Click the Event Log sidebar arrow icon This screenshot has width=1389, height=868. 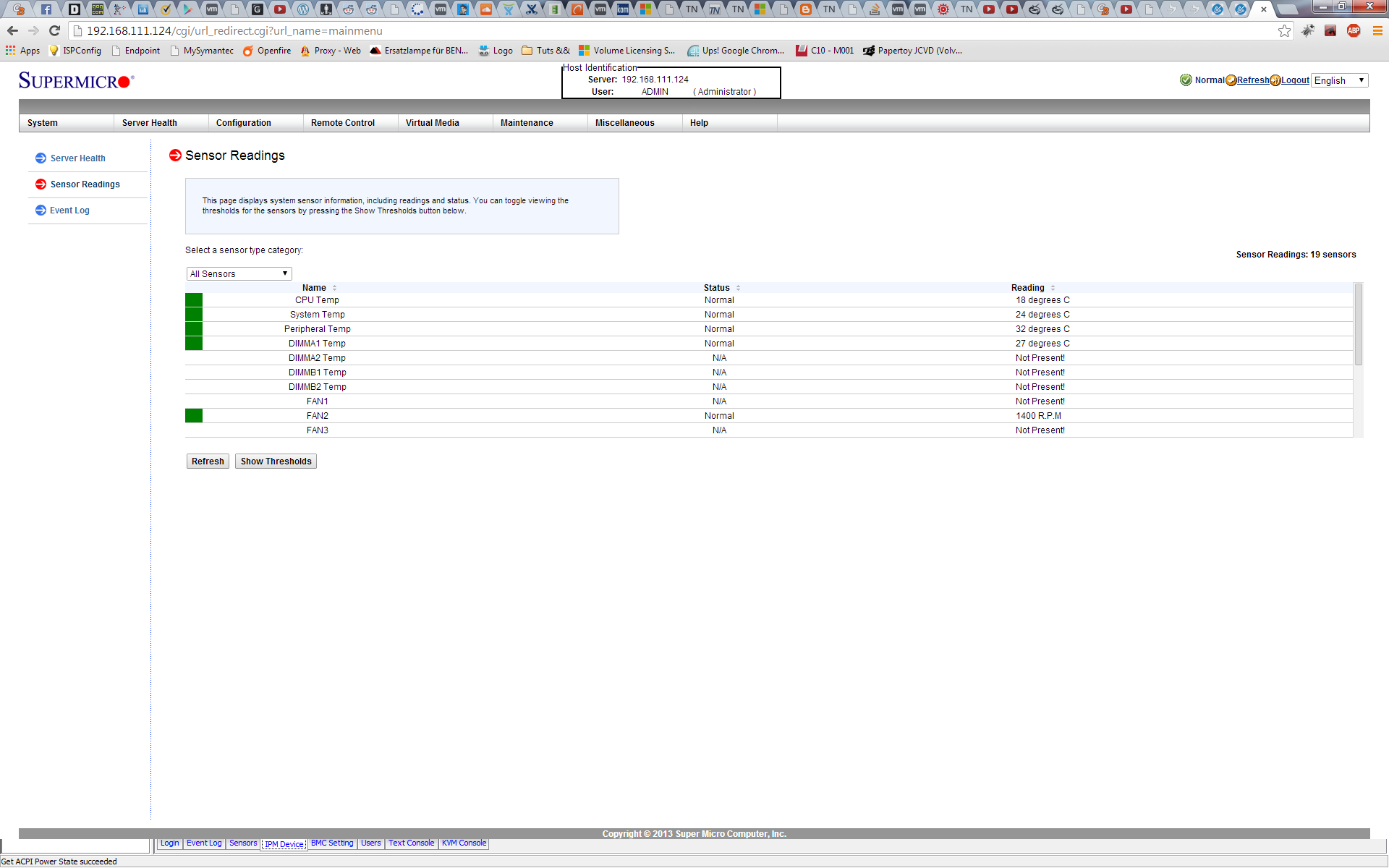(x=41, y=210)
